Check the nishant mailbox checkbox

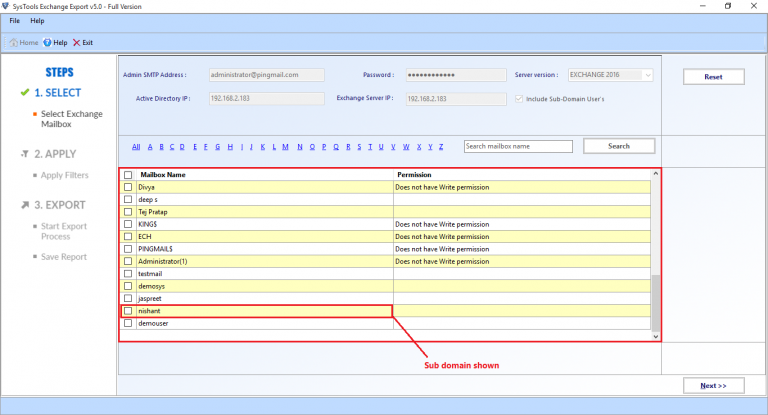pos(128,311)
